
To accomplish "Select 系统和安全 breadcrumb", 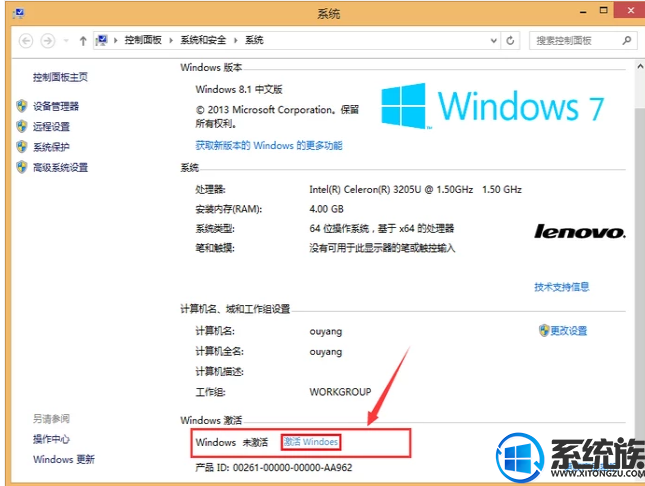I will point(203,40).
